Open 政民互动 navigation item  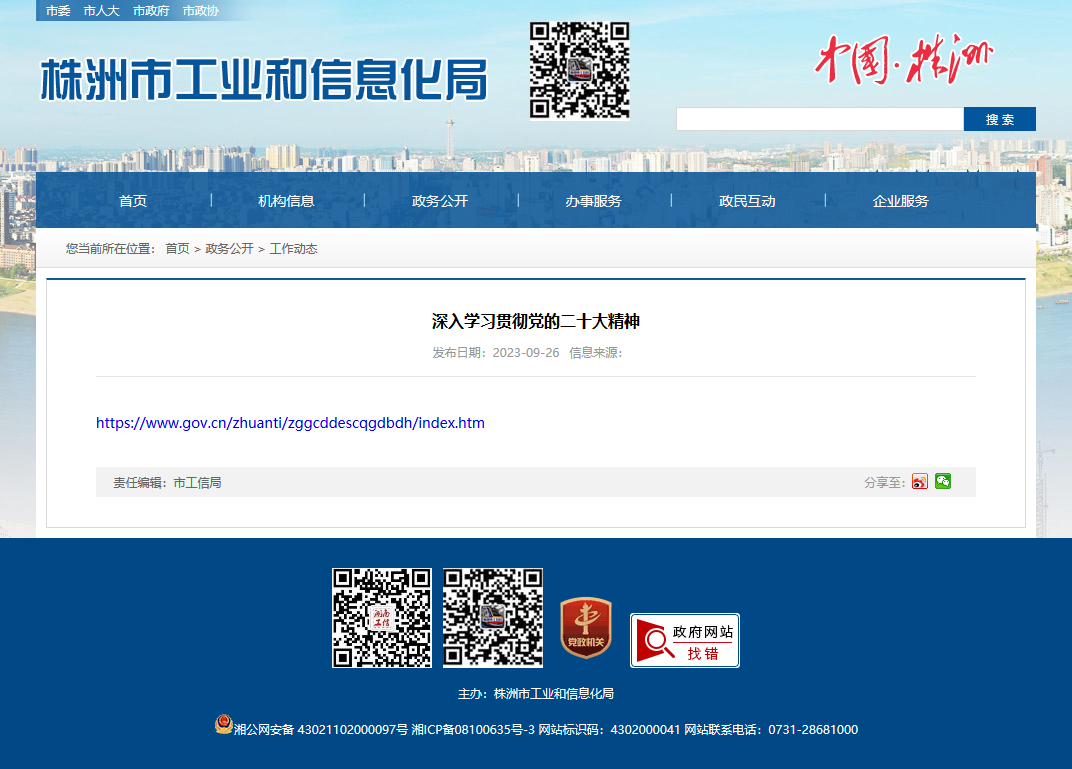pyautogui.click(x=747, y=201)
